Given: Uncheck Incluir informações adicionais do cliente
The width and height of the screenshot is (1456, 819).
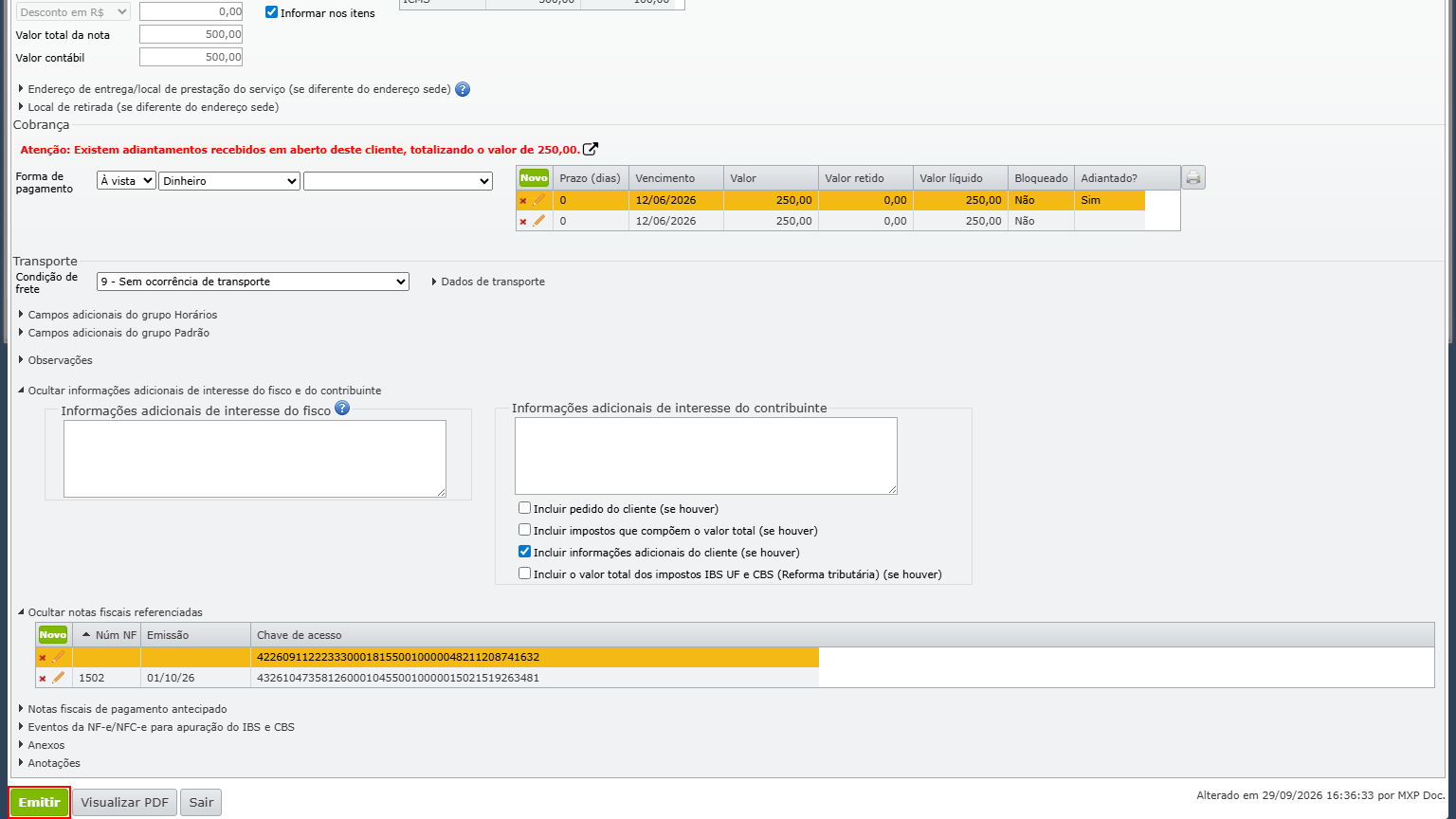Looking at the screenshot, I should click(524, 552).
